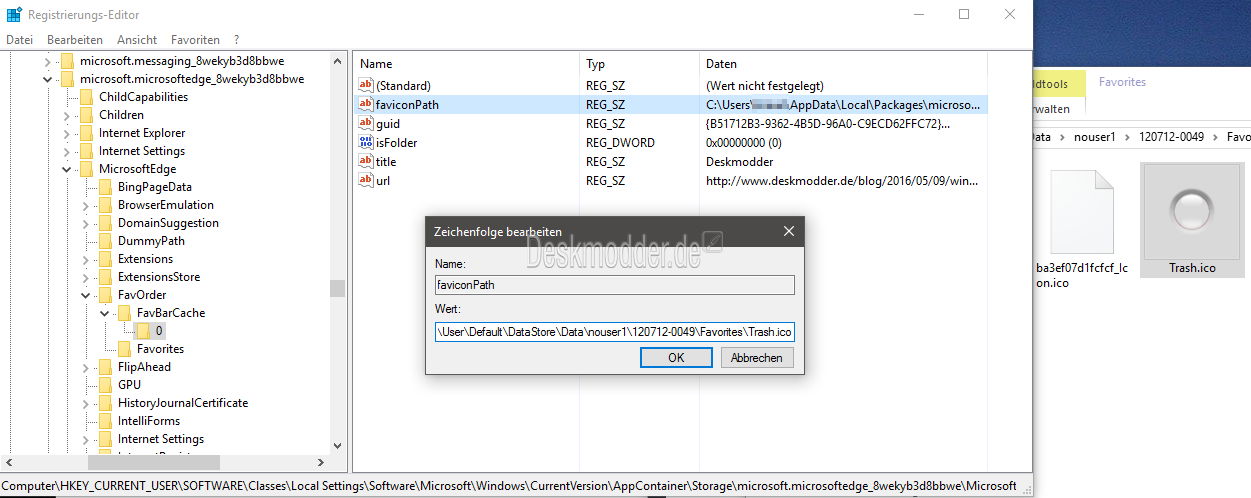1251x498 pixels.
Task: Cancel the dialog with Abbrechen
Action: [x=757, y=358]
